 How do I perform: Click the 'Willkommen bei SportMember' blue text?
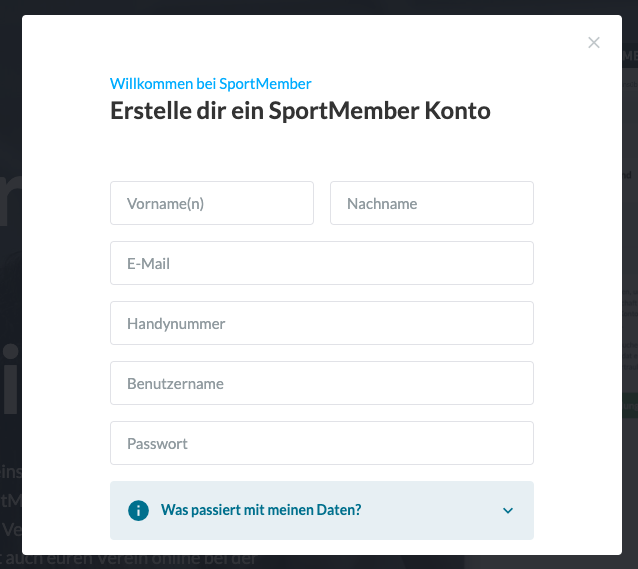pyautogui.click(x=210, y=84)
